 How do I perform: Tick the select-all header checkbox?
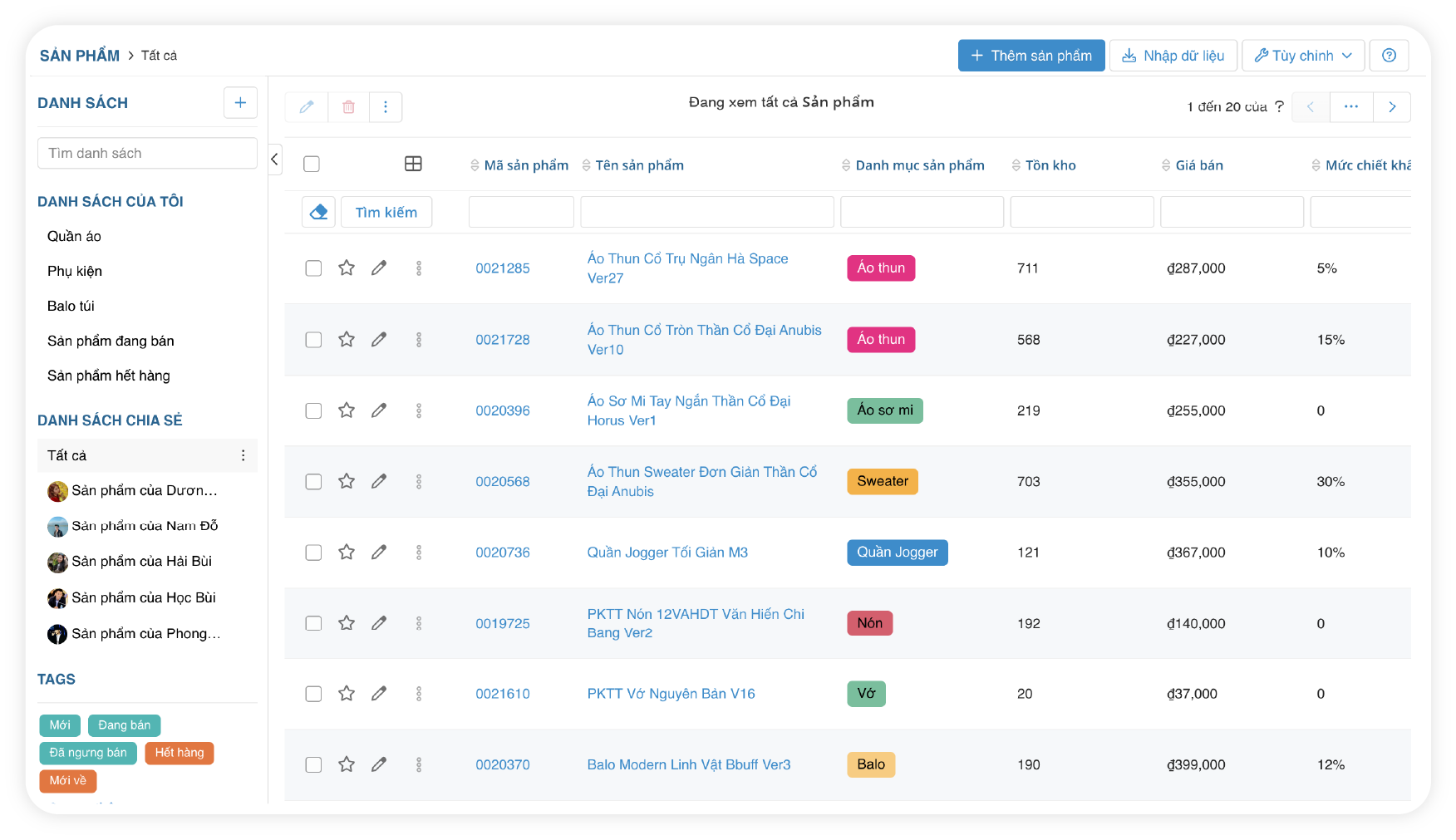point(312,165)
